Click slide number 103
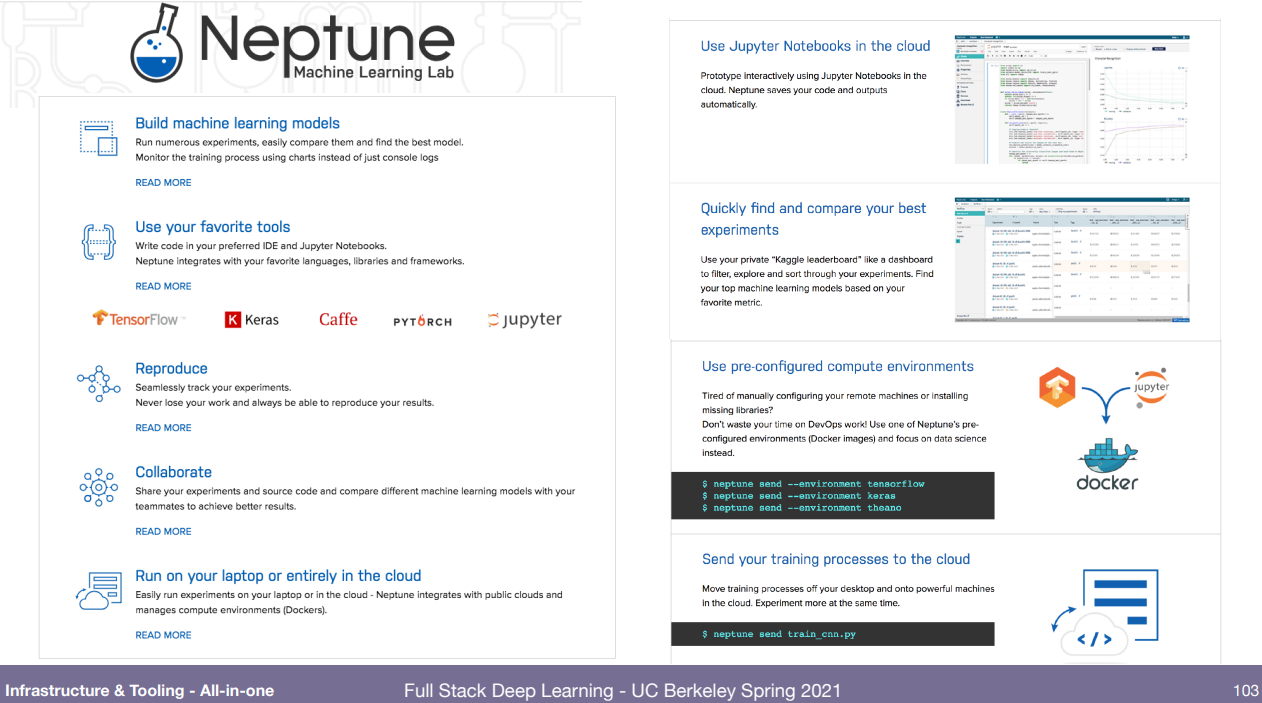The height and width of the screenshot is (703, 1262). 1245,691
